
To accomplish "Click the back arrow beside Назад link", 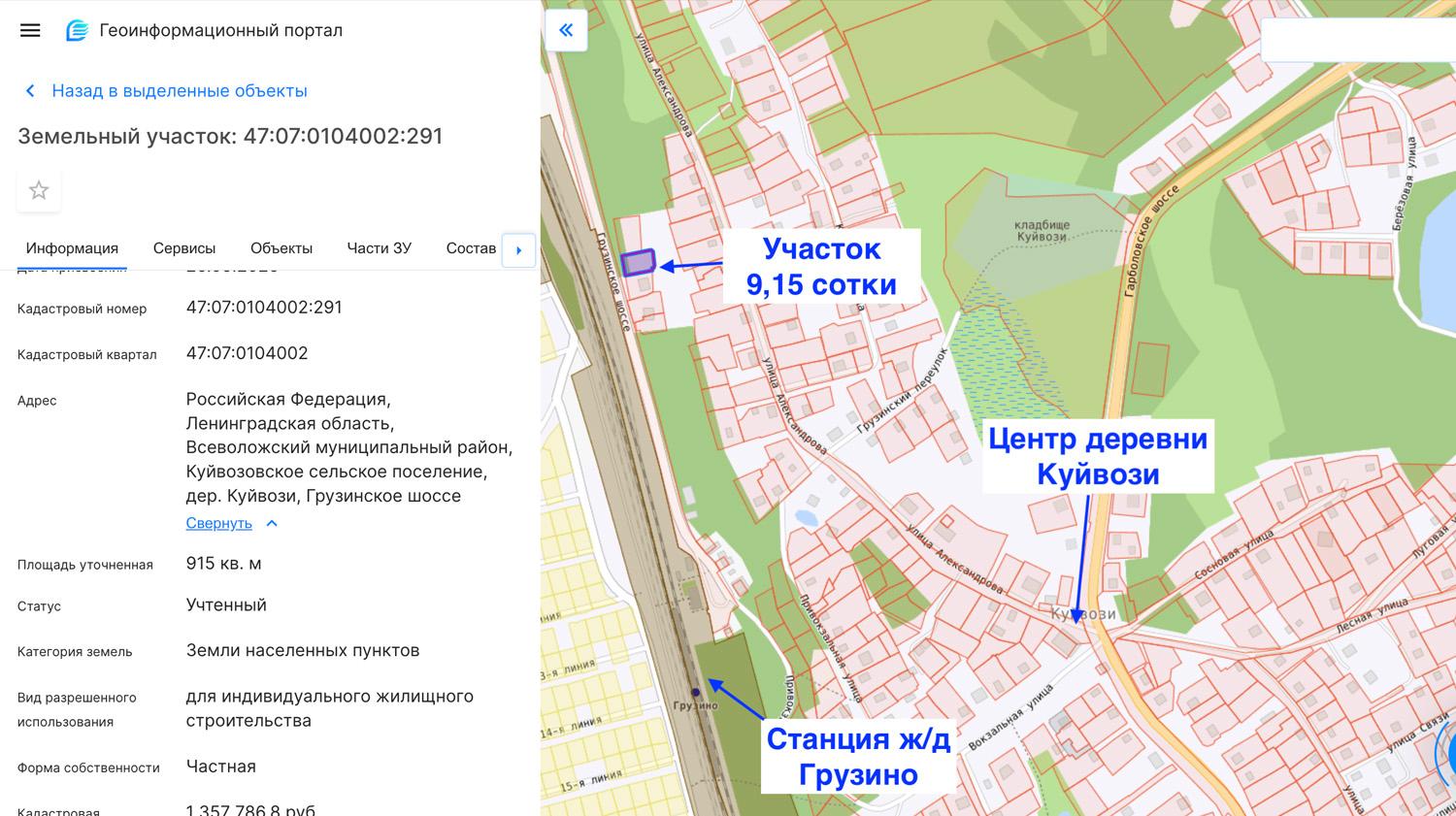I will [x=29, y=90].
